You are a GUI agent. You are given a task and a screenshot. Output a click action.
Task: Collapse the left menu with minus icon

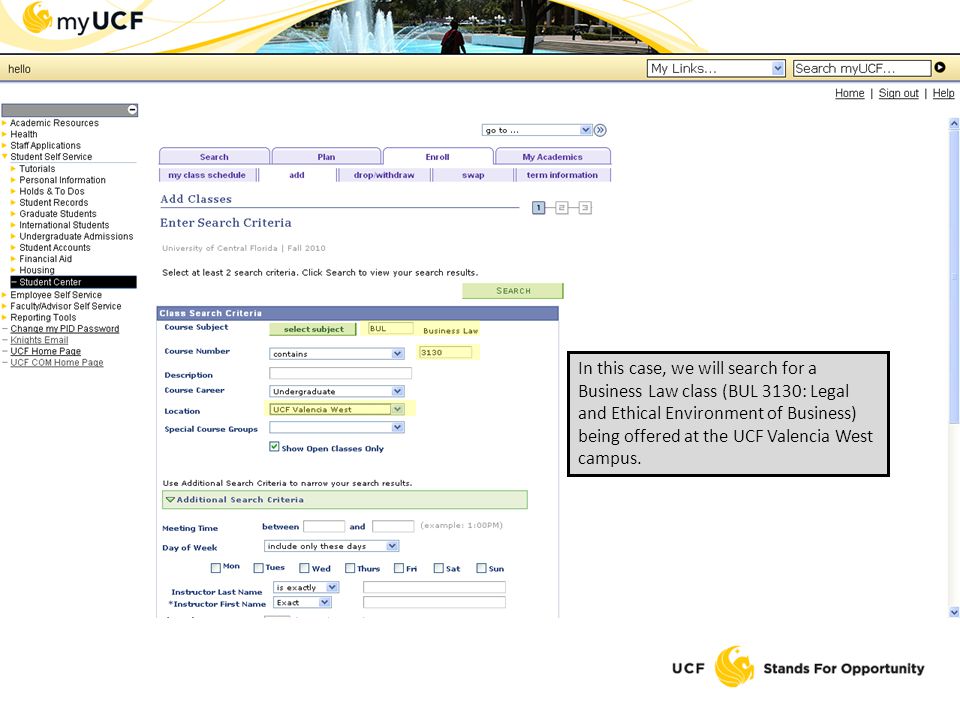(x=132, y=110)
